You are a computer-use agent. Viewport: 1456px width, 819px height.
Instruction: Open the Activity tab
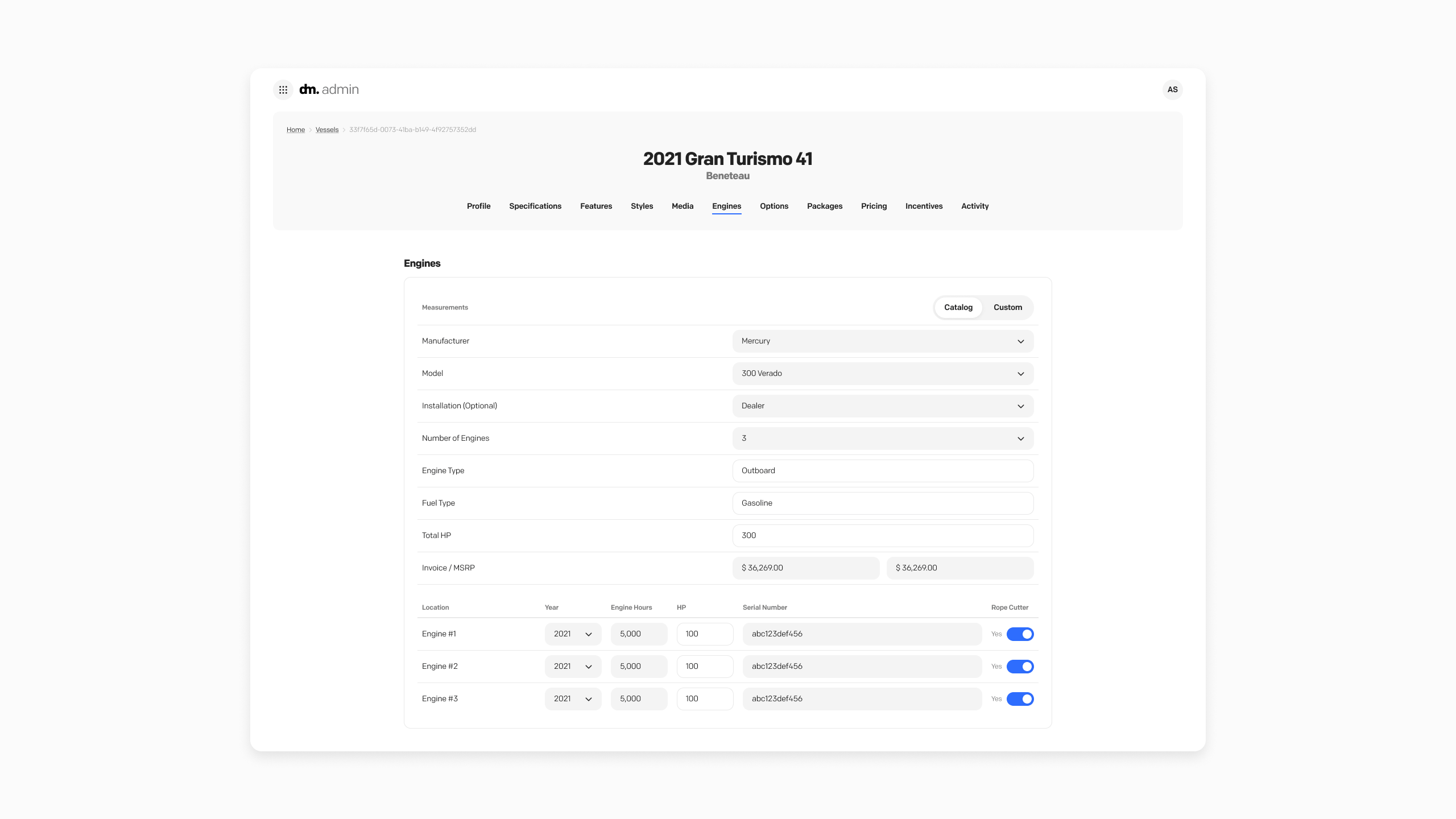click(974, 206)
